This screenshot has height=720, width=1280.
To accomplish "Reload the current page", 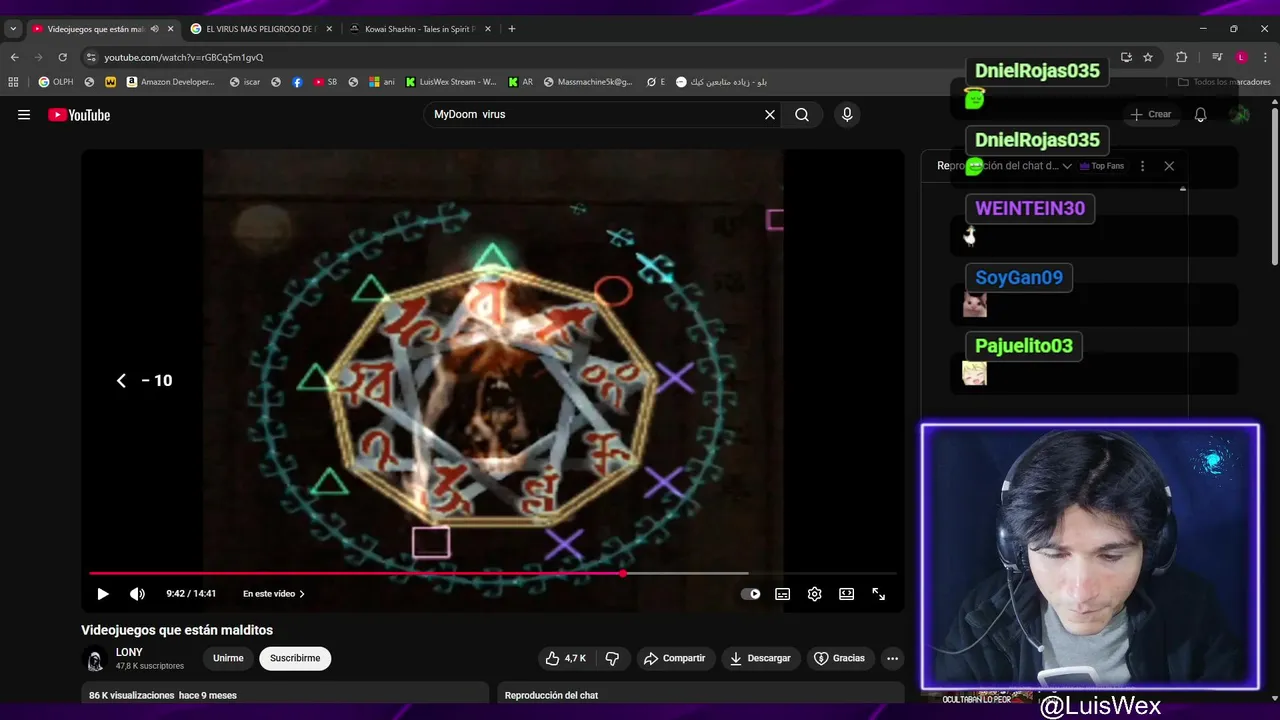I will coord(62,57).
